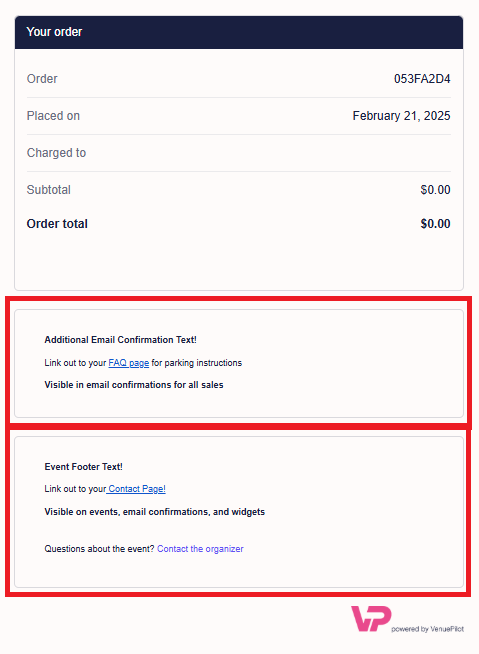Click the VenuePilot VP logo icon
Screen dimensions: 479x654
[x=371, y=619]
